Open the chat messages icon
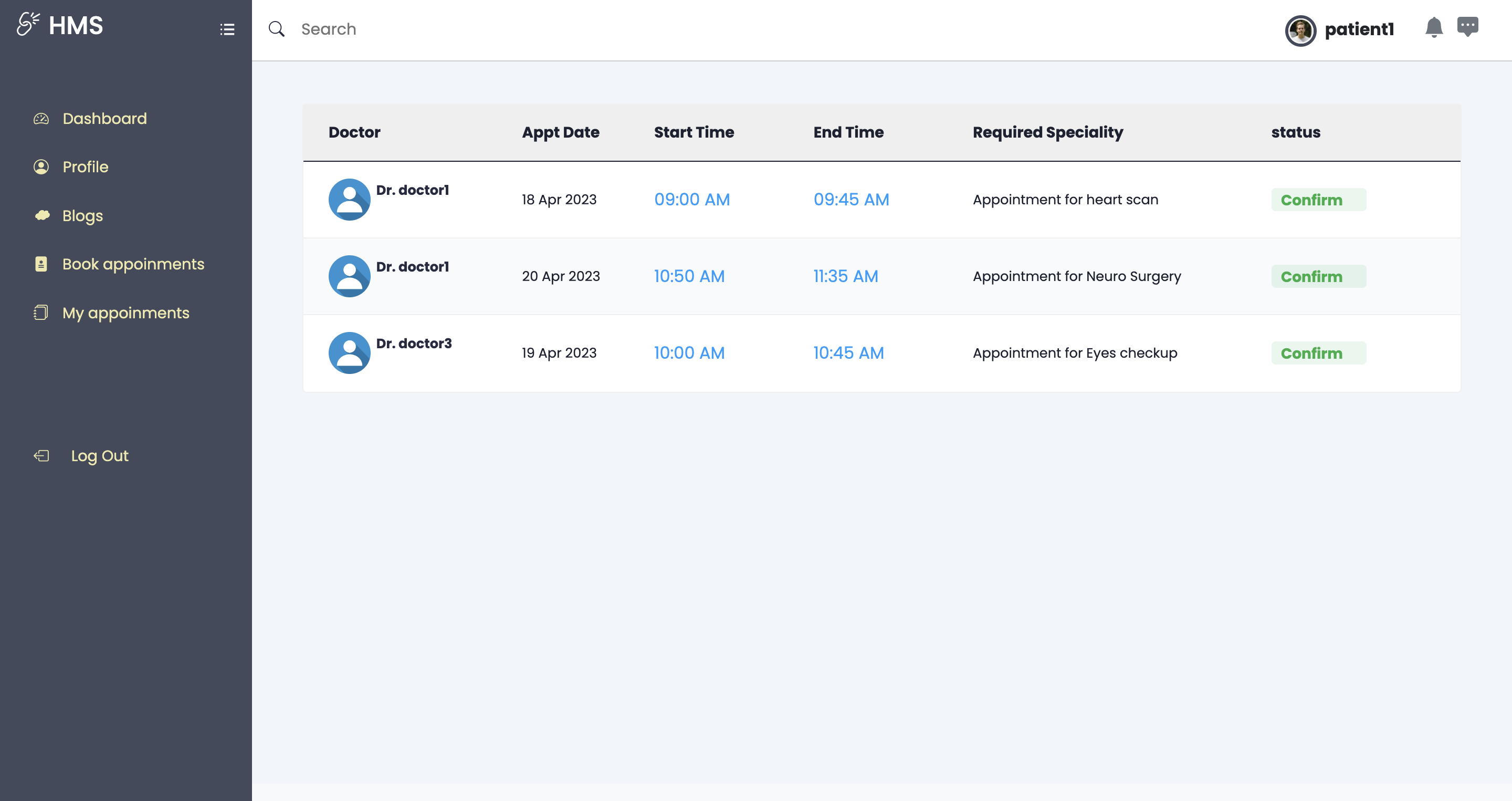Screen dimensions: 1512x801 tap(1467, 27)
